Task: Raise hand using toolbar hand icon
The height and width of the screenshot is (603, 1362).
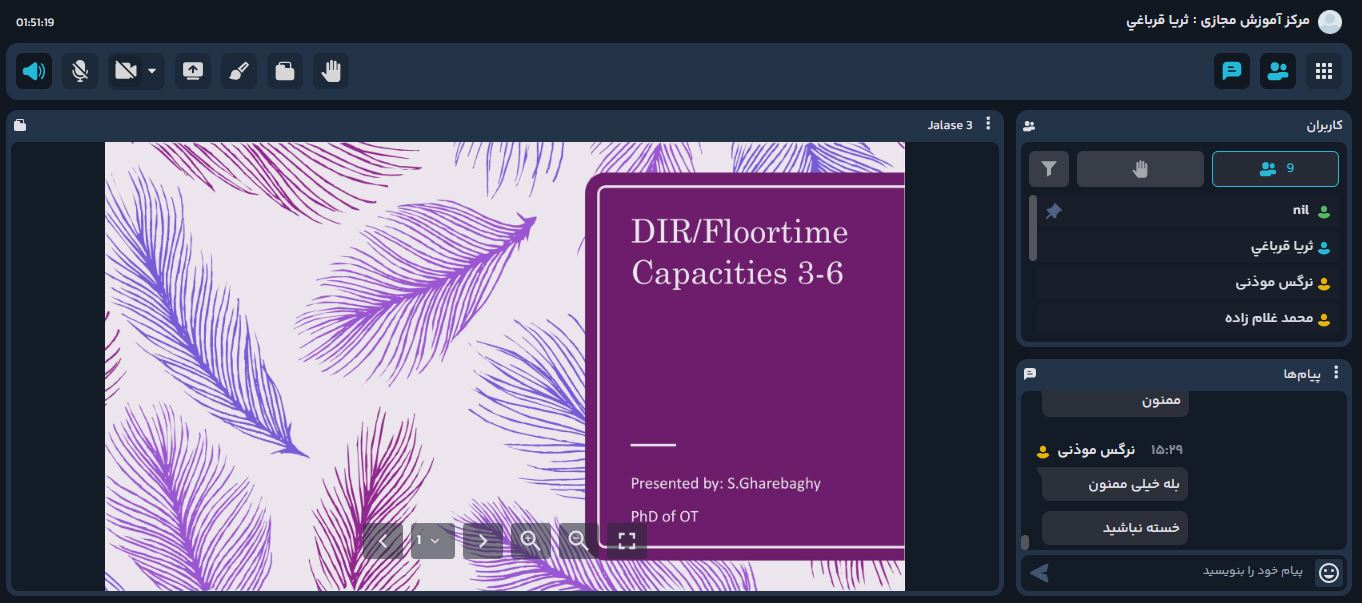Action: pos(331,71)
